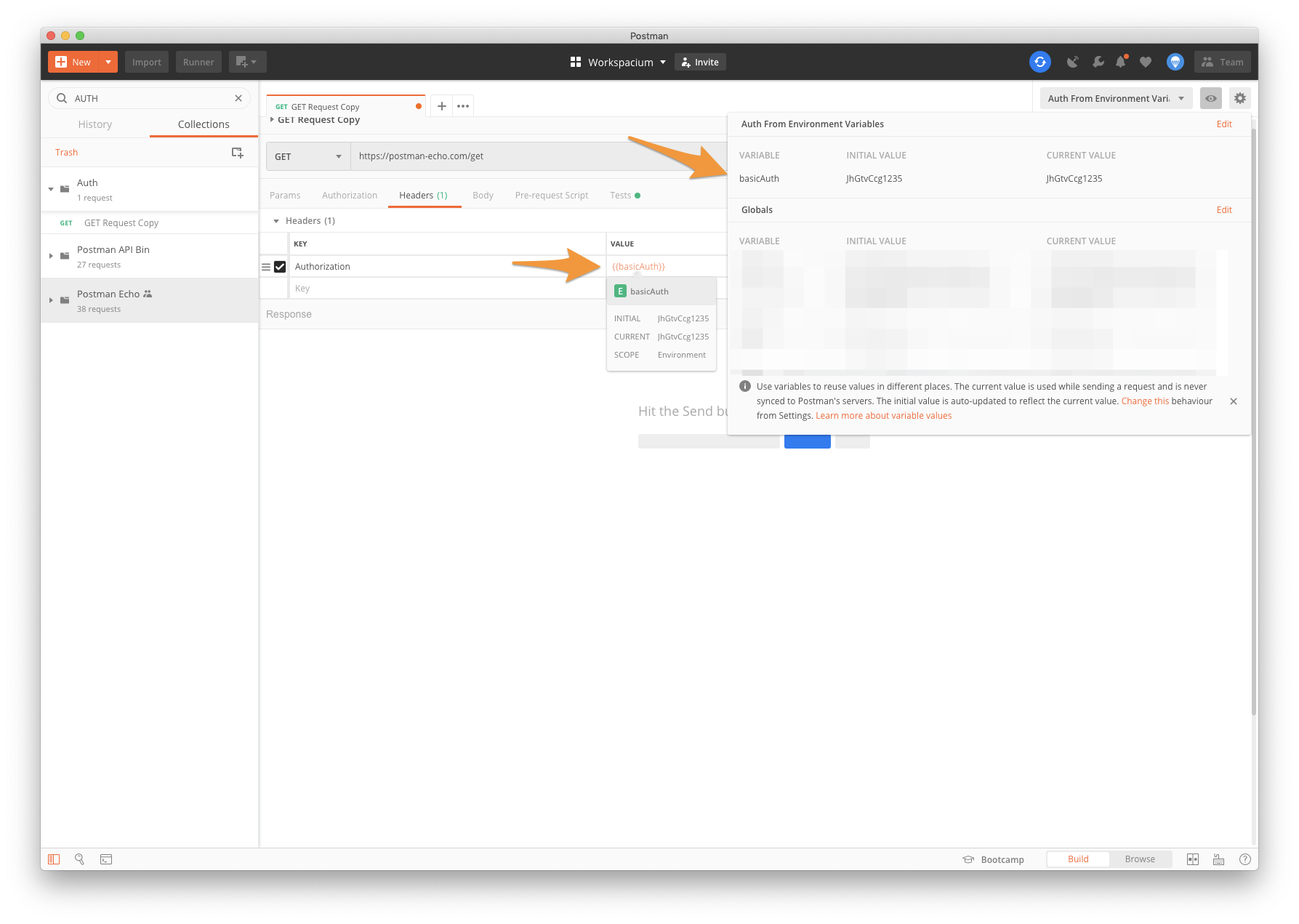1299x924 pixels.
Task: Expand the Postman Echo collection
Action: [51, 299]
